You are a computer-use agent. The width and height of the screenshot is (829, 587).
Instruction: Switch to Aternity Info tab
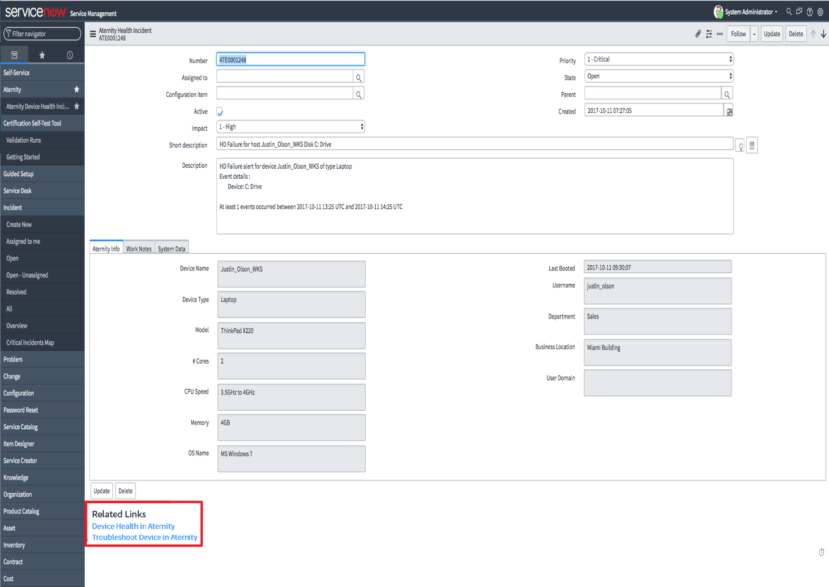click(106, 249)
